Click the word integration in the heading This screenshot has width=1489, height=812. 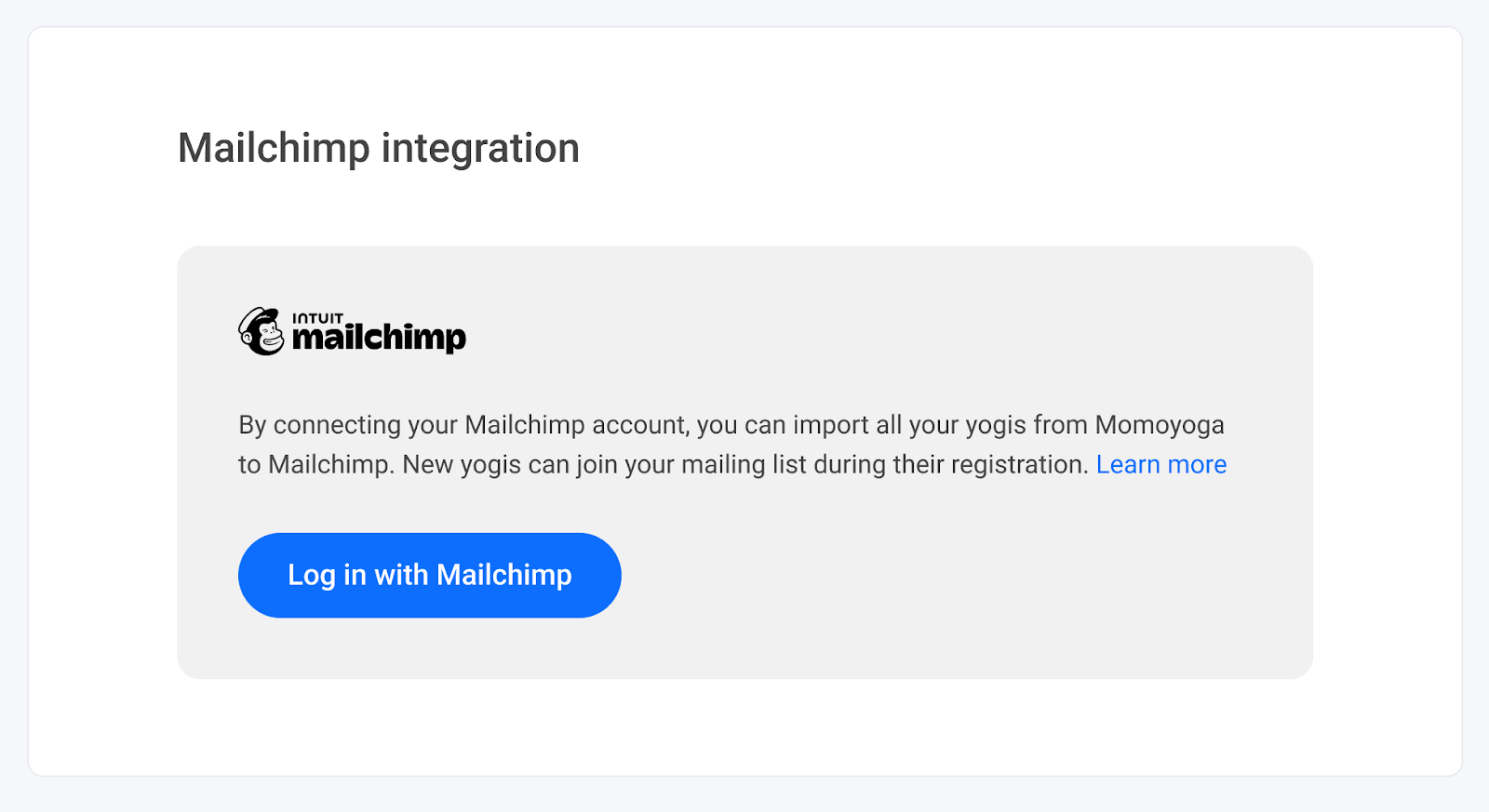pos(480,149)
